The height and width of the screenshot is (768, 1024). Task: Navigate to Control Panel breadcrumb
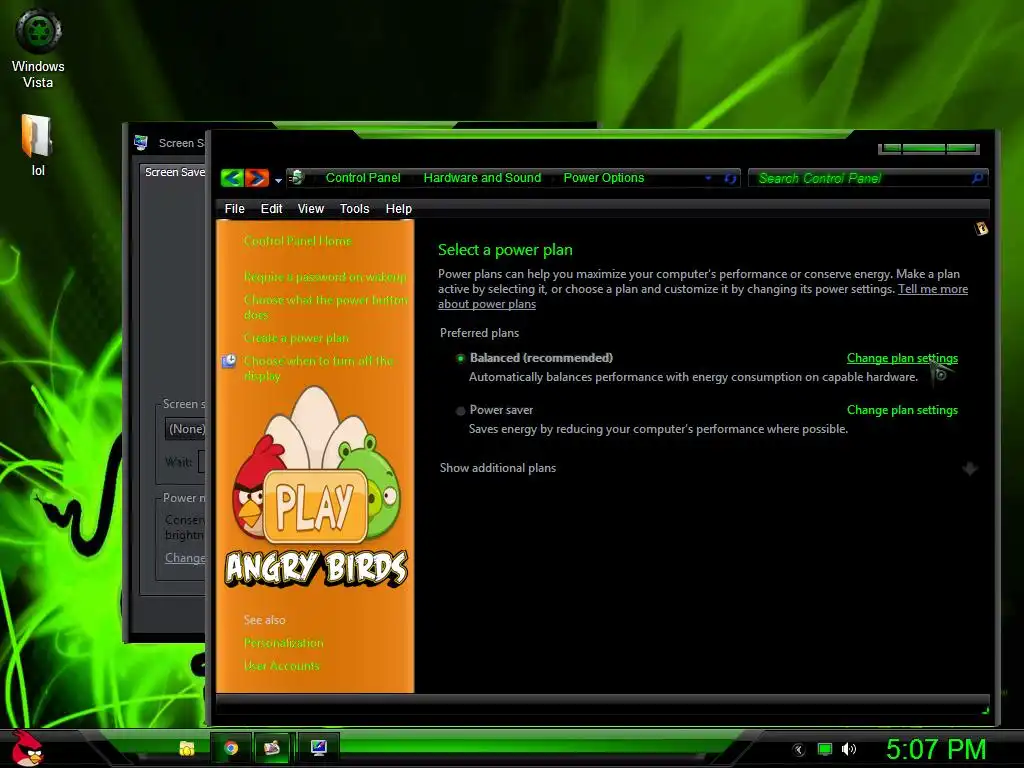click(x=363, y=178)
